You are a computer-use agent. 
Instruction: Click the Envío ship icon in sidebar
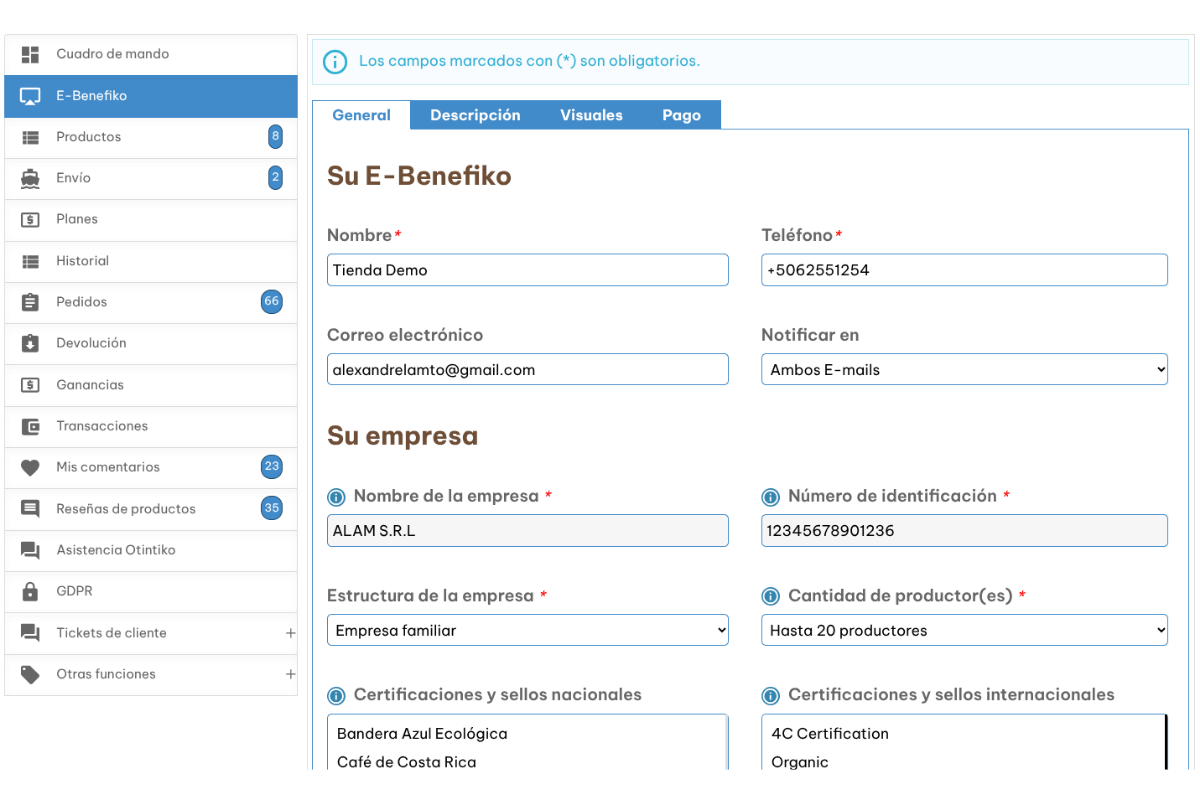30,178
